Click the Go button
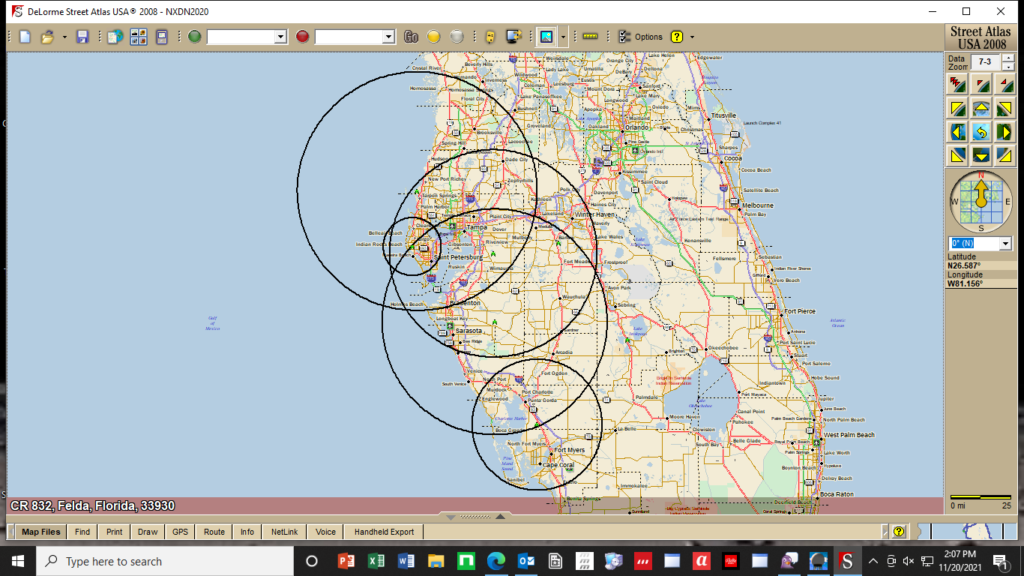 click(x=410, y=36)
